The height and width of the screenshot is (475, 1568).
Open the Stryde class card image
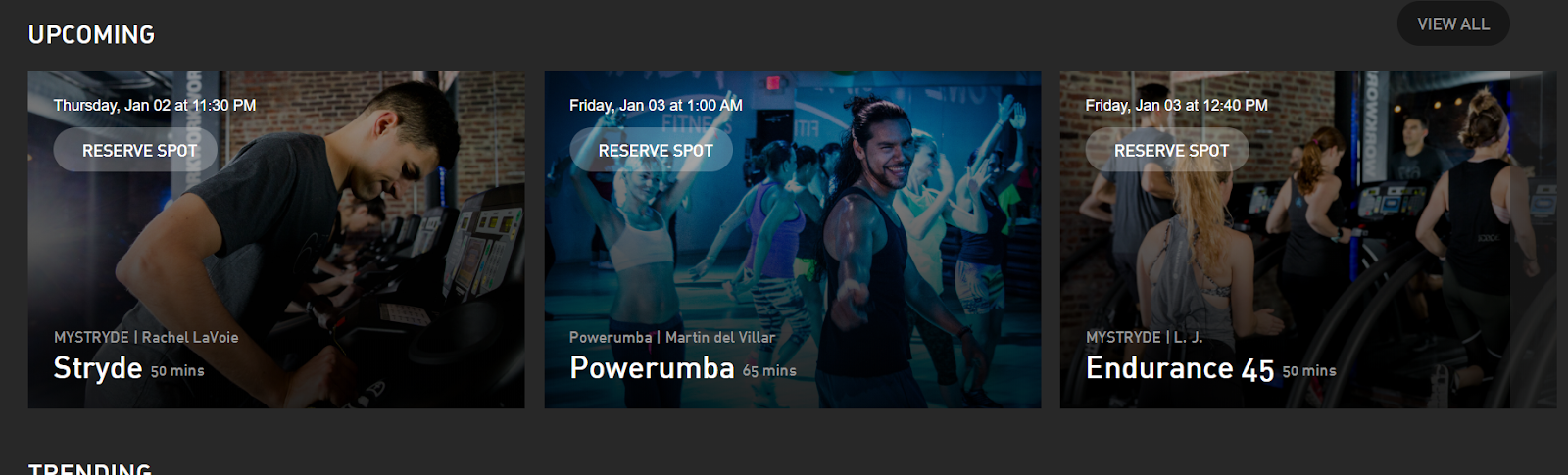click(x=276, y=240)
